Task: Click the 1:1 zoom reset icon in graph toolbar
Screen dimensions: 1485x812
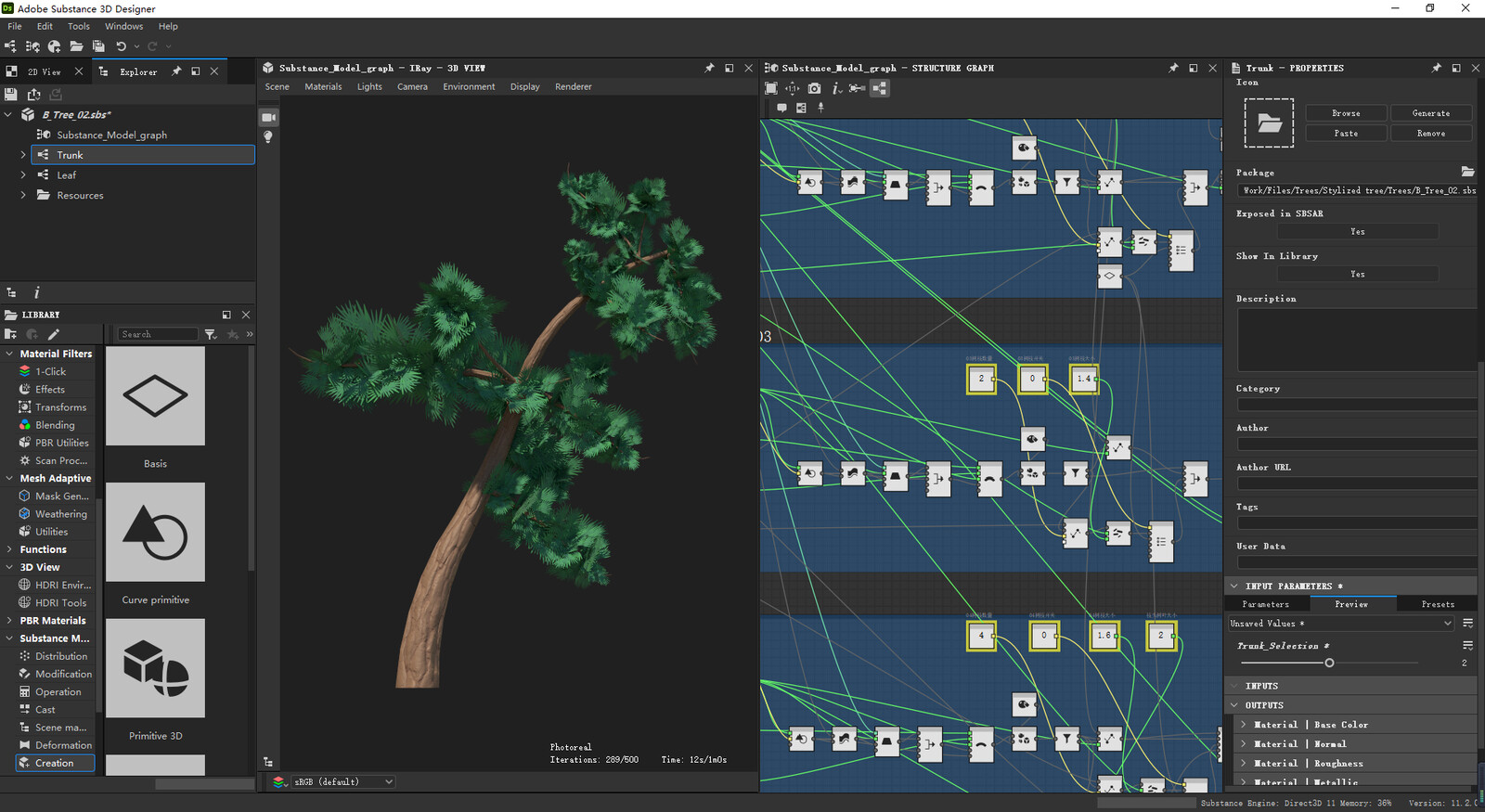Action: 793,88
